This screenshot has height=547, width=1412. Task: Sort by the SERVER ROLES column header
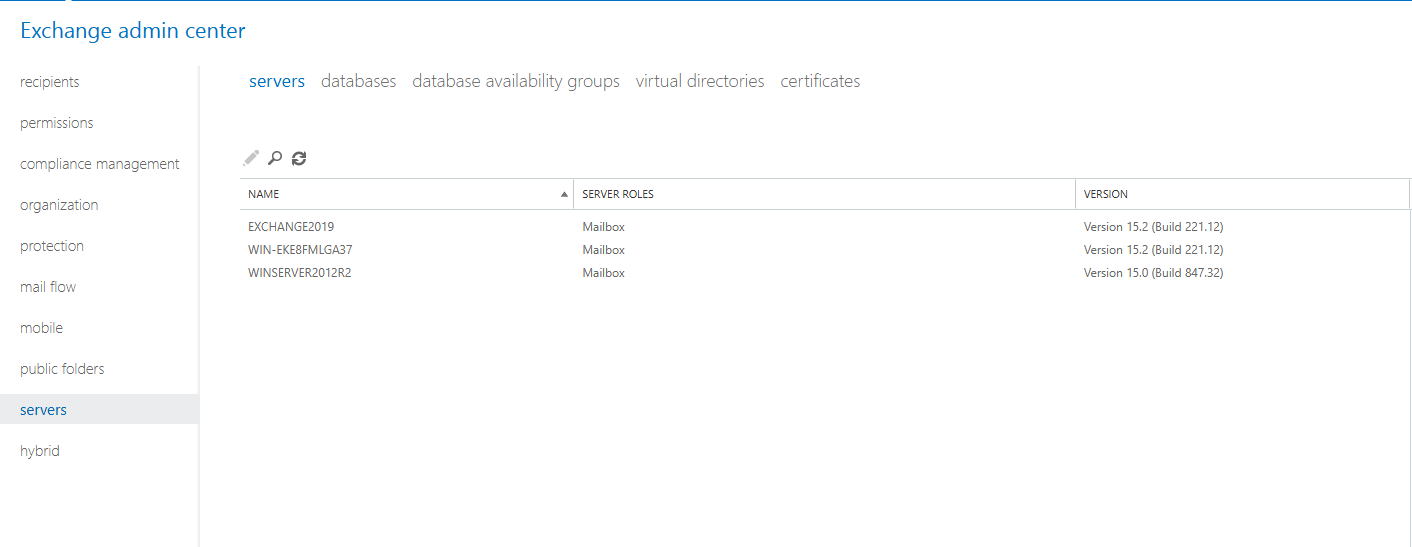click(x=824, y=194)
